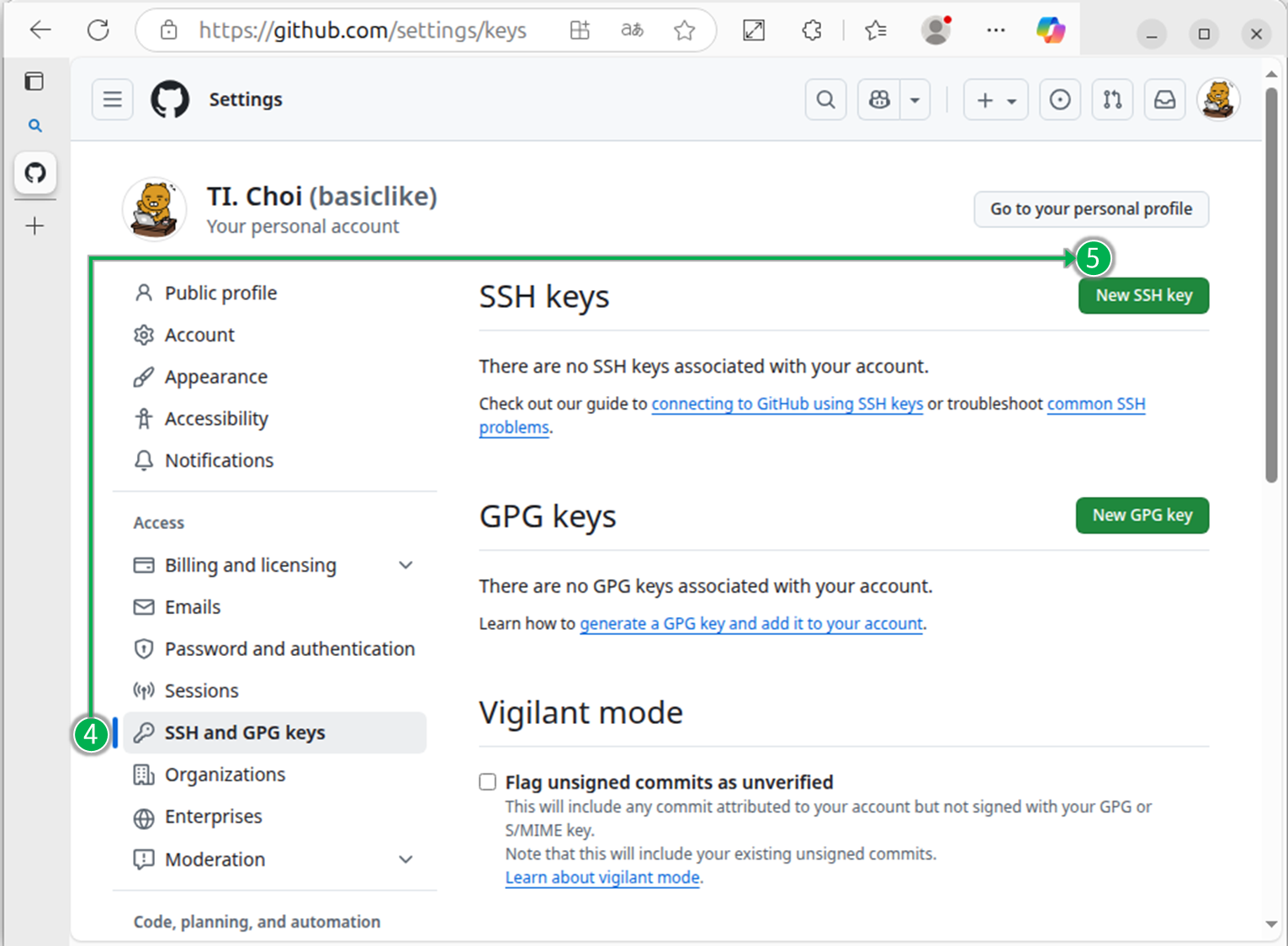Screen dimensions: 1288x946
Task: Open the notifications inbox icon
Action: pyautogui.click(x=1164, y=99)
